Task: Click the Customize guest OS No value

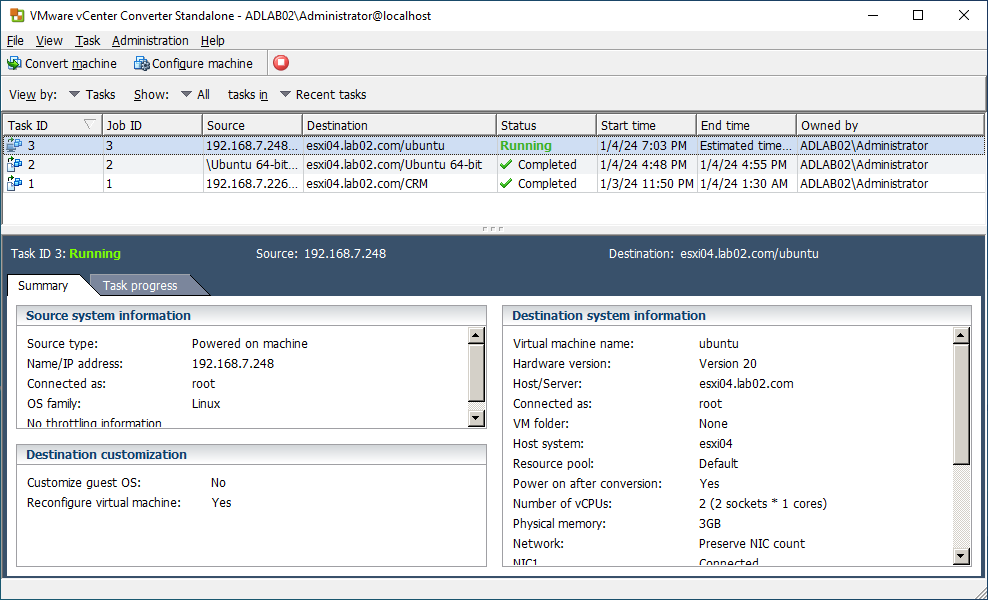Action: tap(218, 483)
